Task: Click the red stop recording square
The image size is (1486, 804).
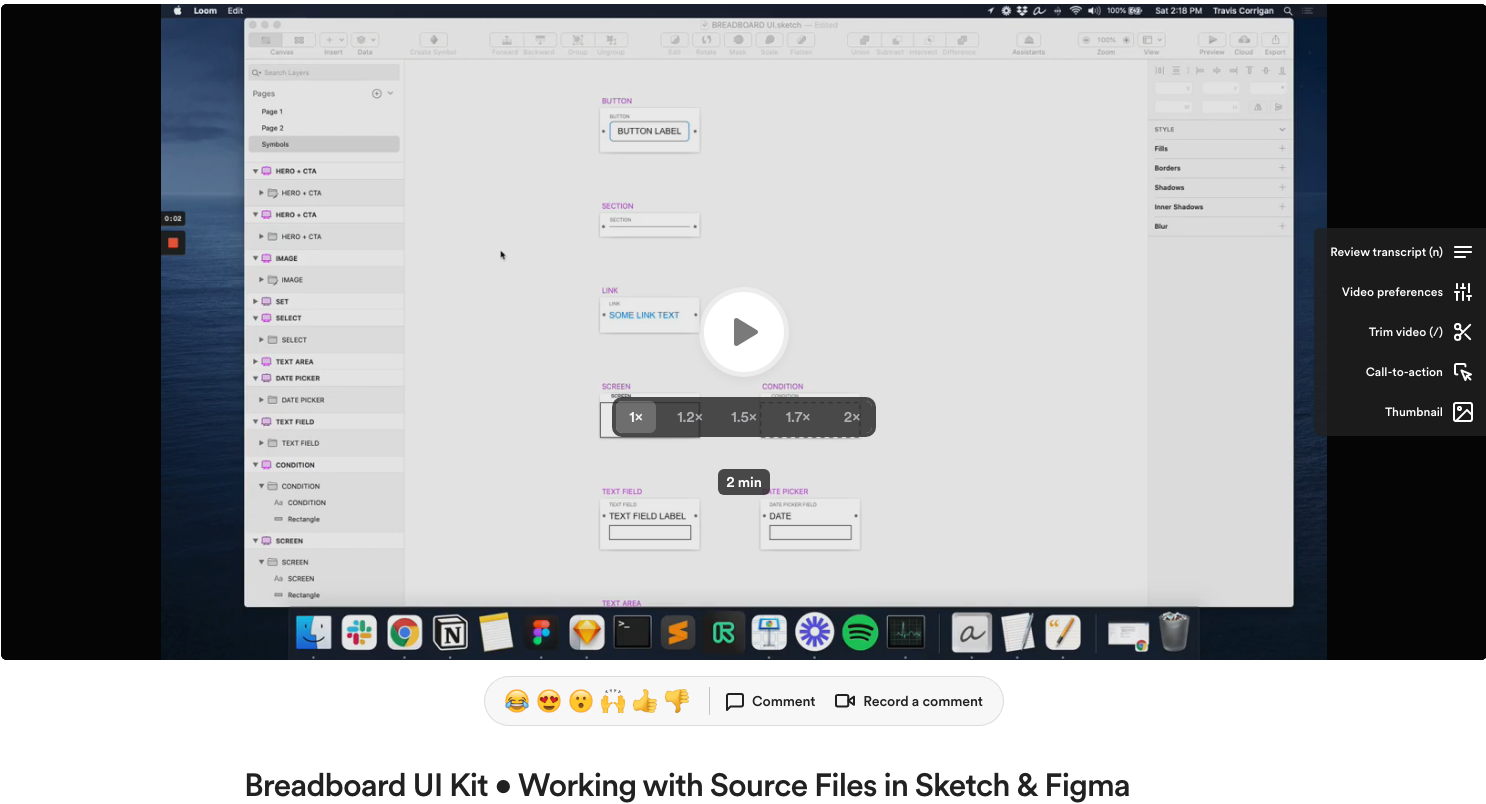Action: point(173,243)
